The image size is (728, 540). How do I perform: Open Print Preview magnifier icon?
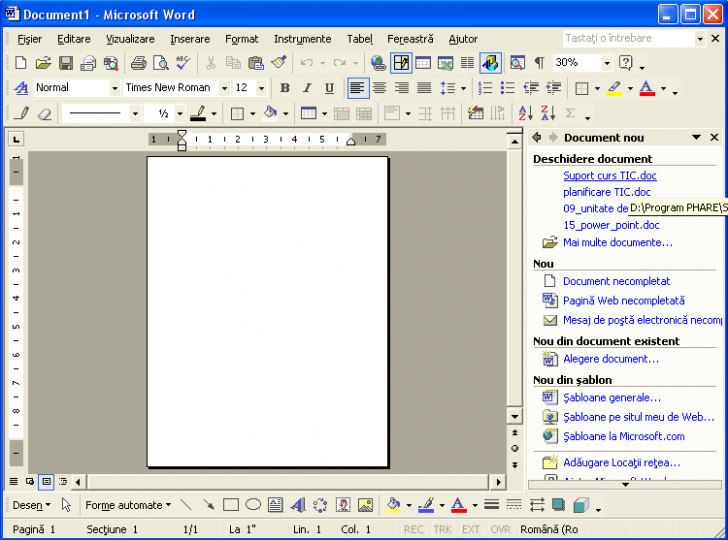point(161,63)
